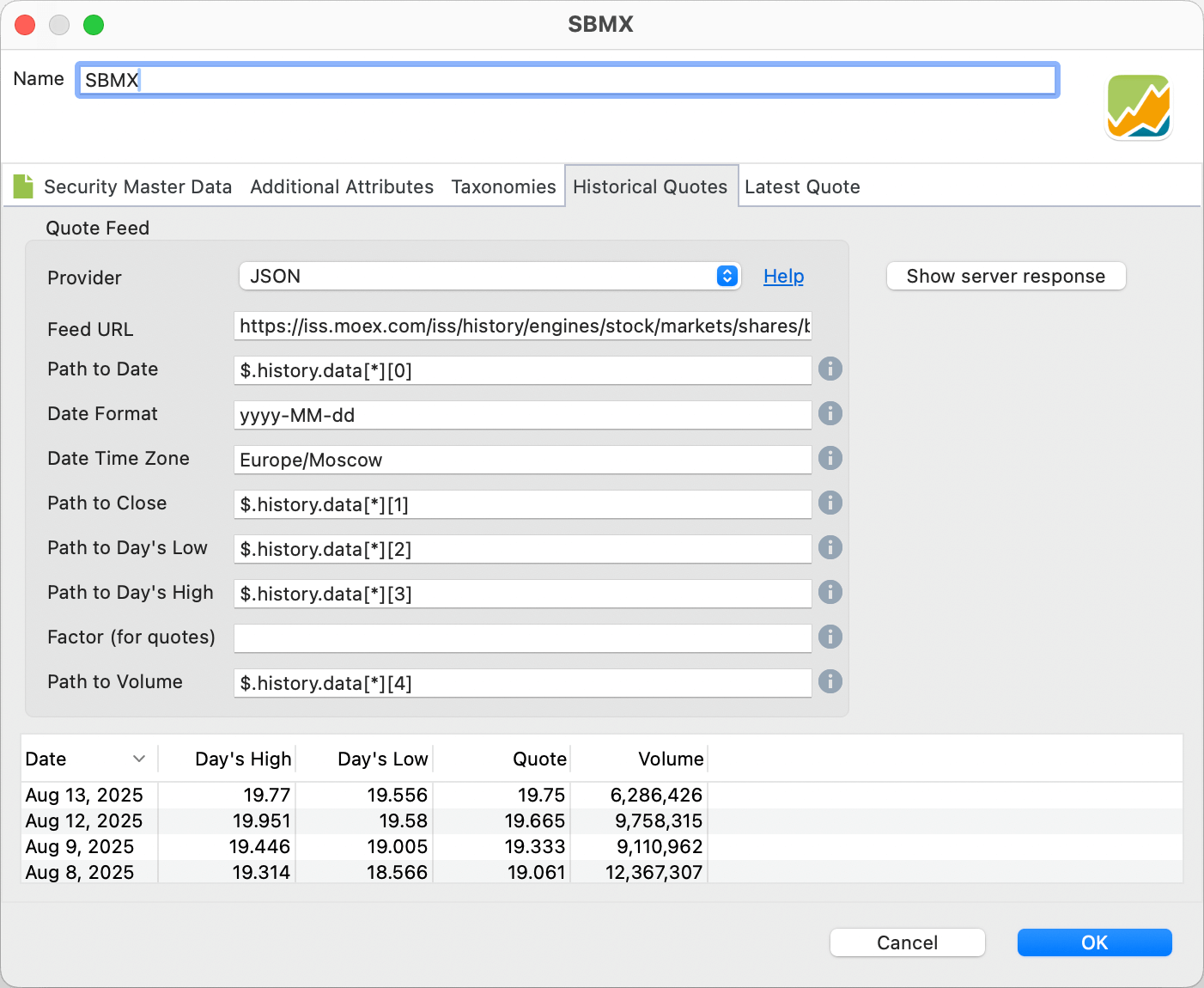Click the green zoom window button
The width and height of the screenshot is (1204, 988).
[94, 25]
